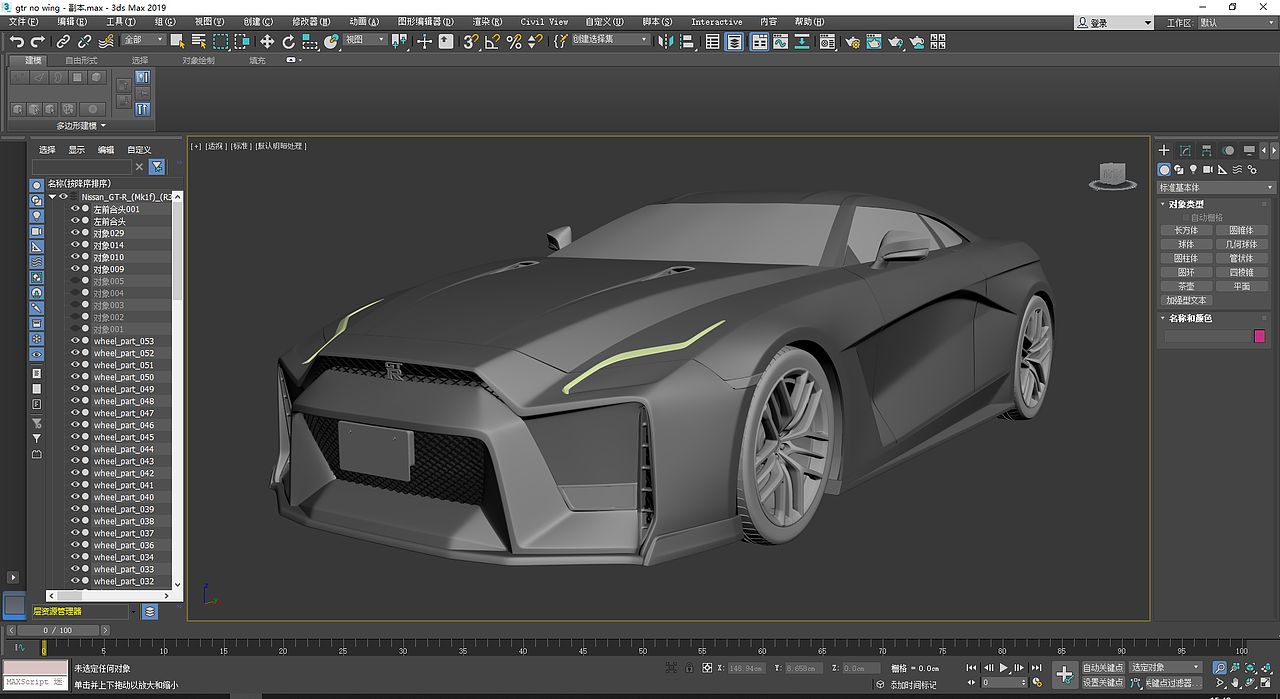Activate the Select and Rotate tool
Screen dimensions: 1280x699
coord(287,41)
